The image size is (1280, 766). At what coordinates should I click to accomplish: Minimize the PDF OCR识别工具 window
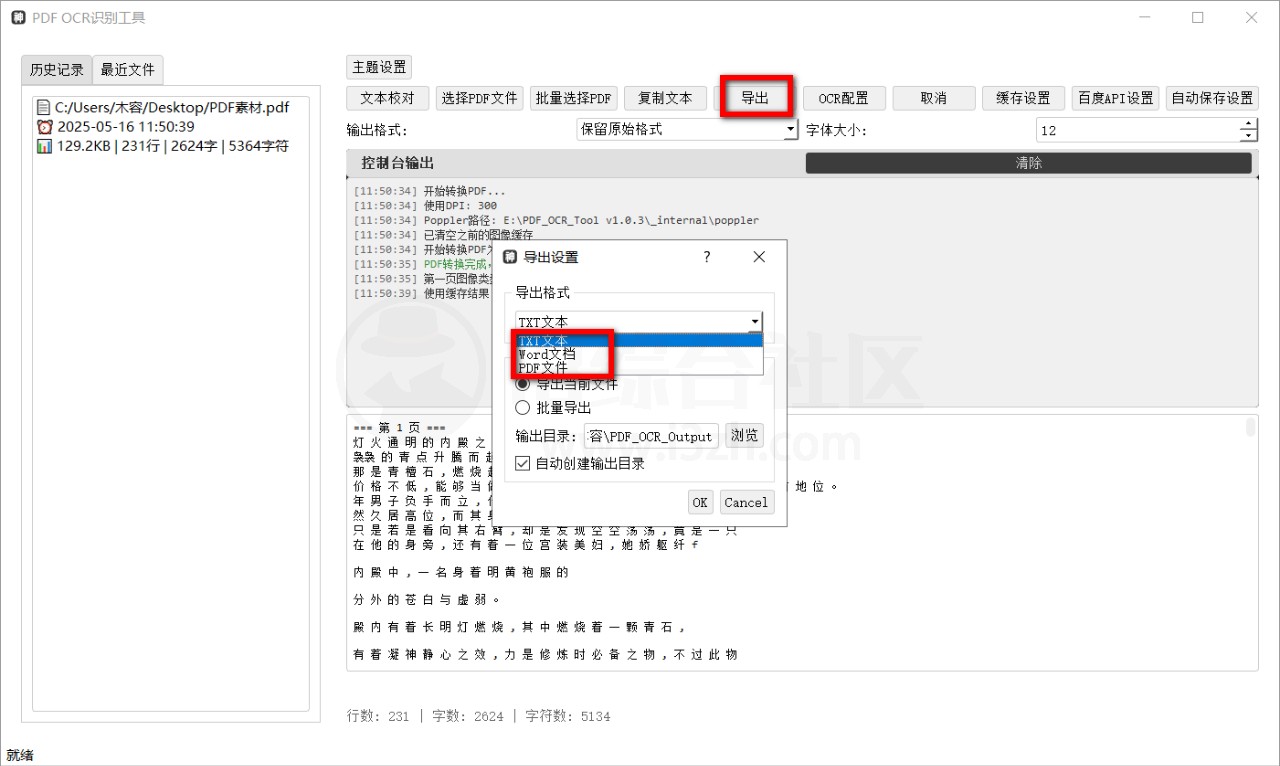click(1144, 18)
